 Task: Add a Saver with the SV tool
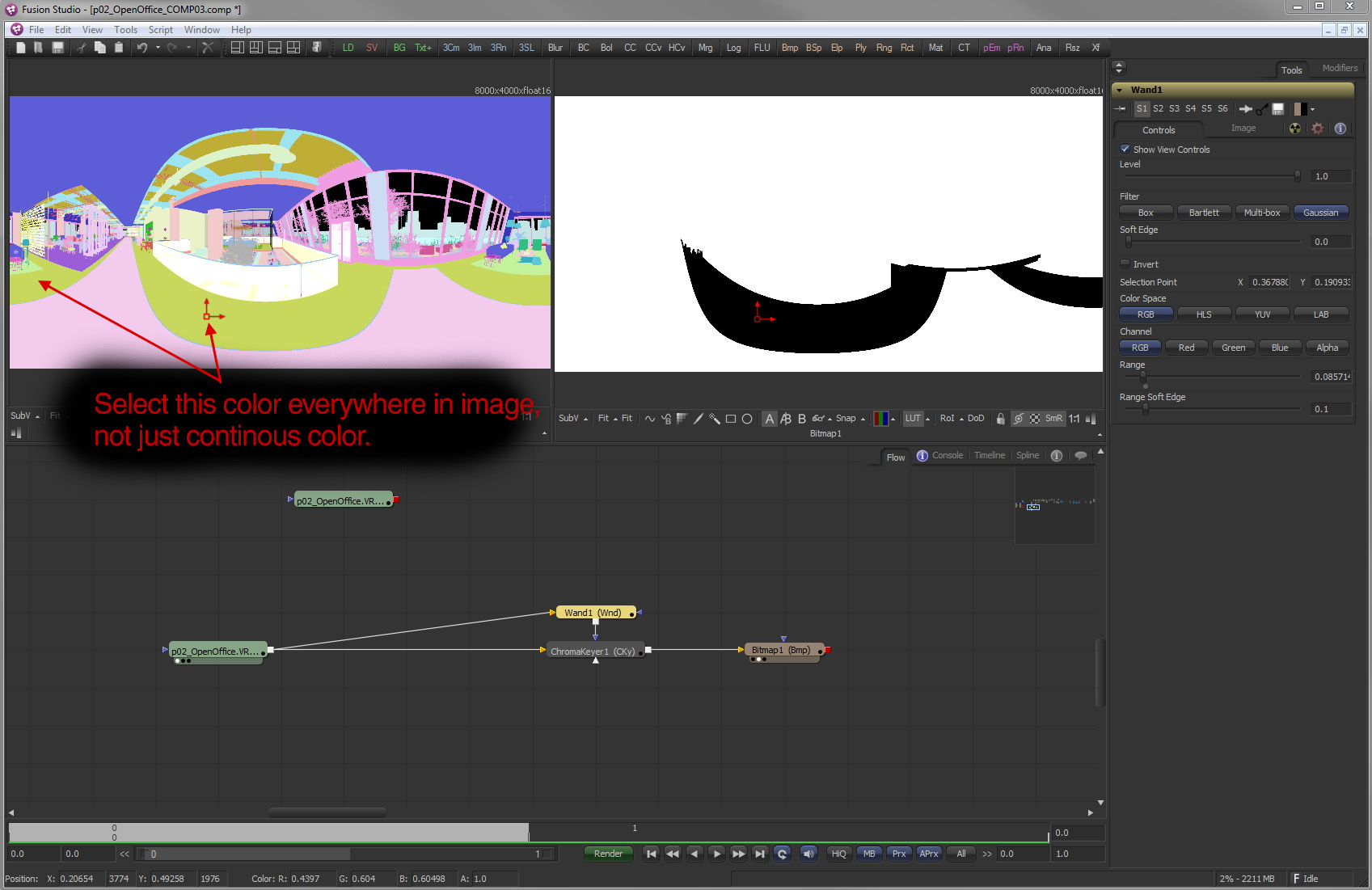coord(372,48)
